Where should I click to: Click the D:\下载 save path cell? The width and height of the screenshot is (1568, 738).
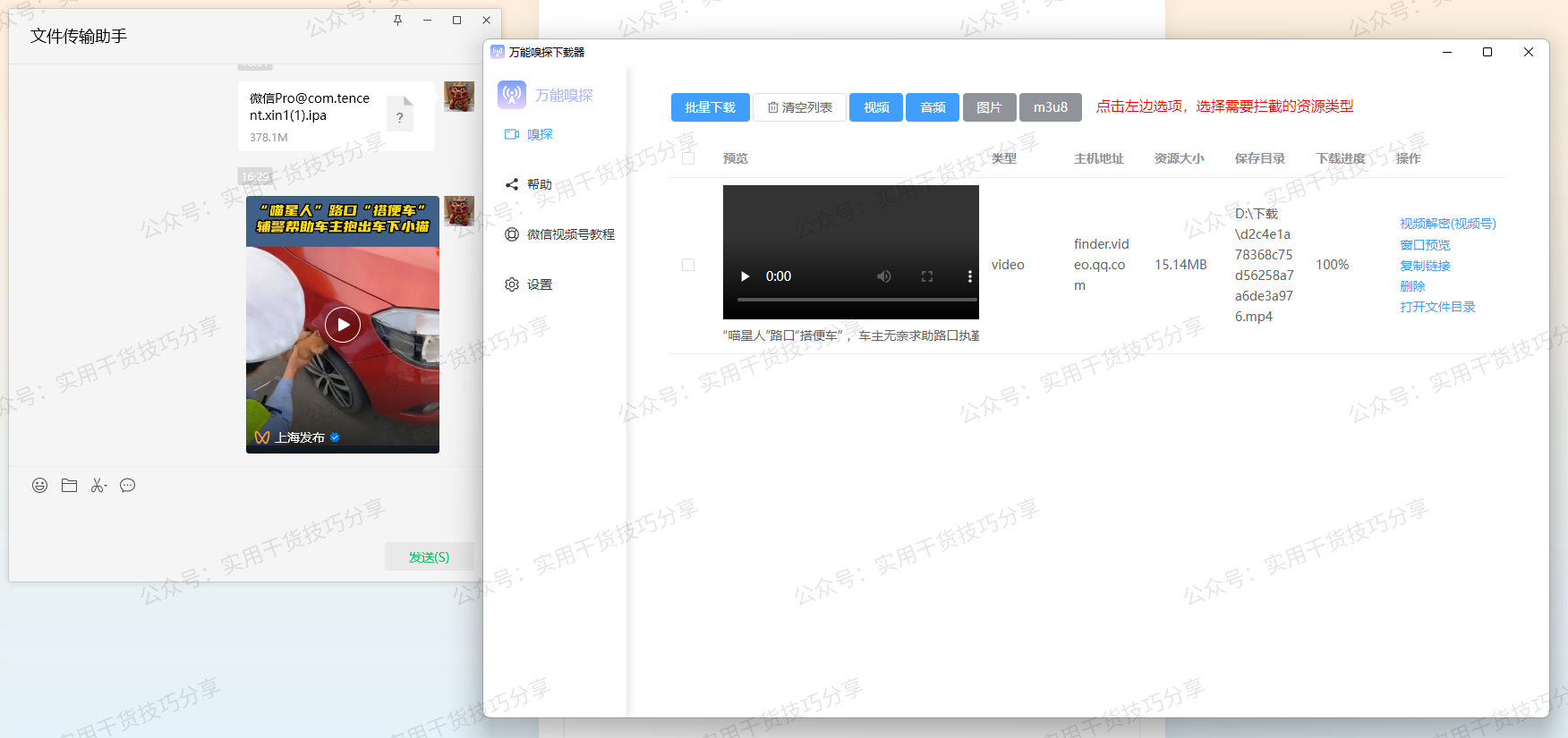[1264, 265]
